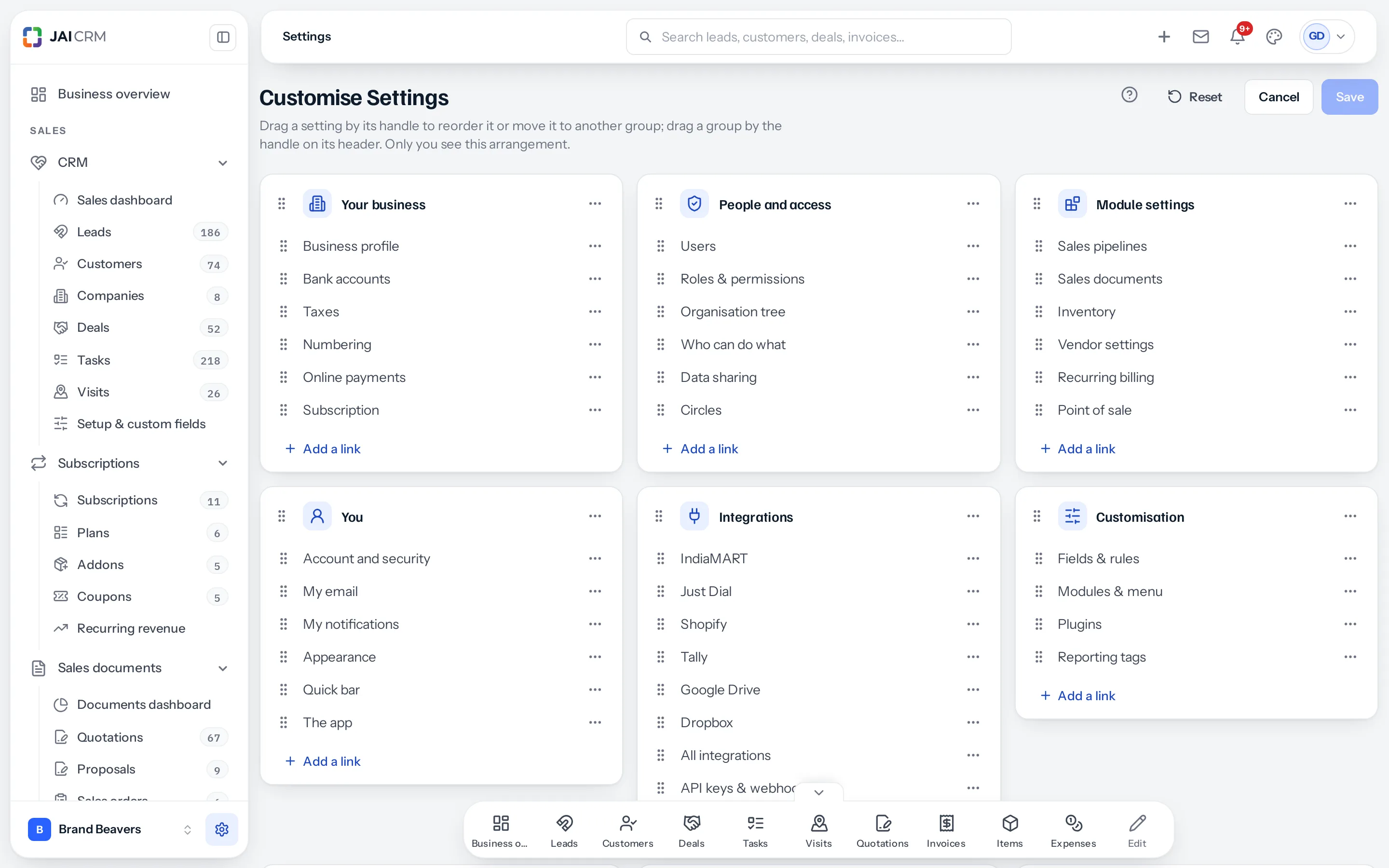Open notifications bell with 9+ badge
The image size is (1389, 868).
tap(1238, 37)
